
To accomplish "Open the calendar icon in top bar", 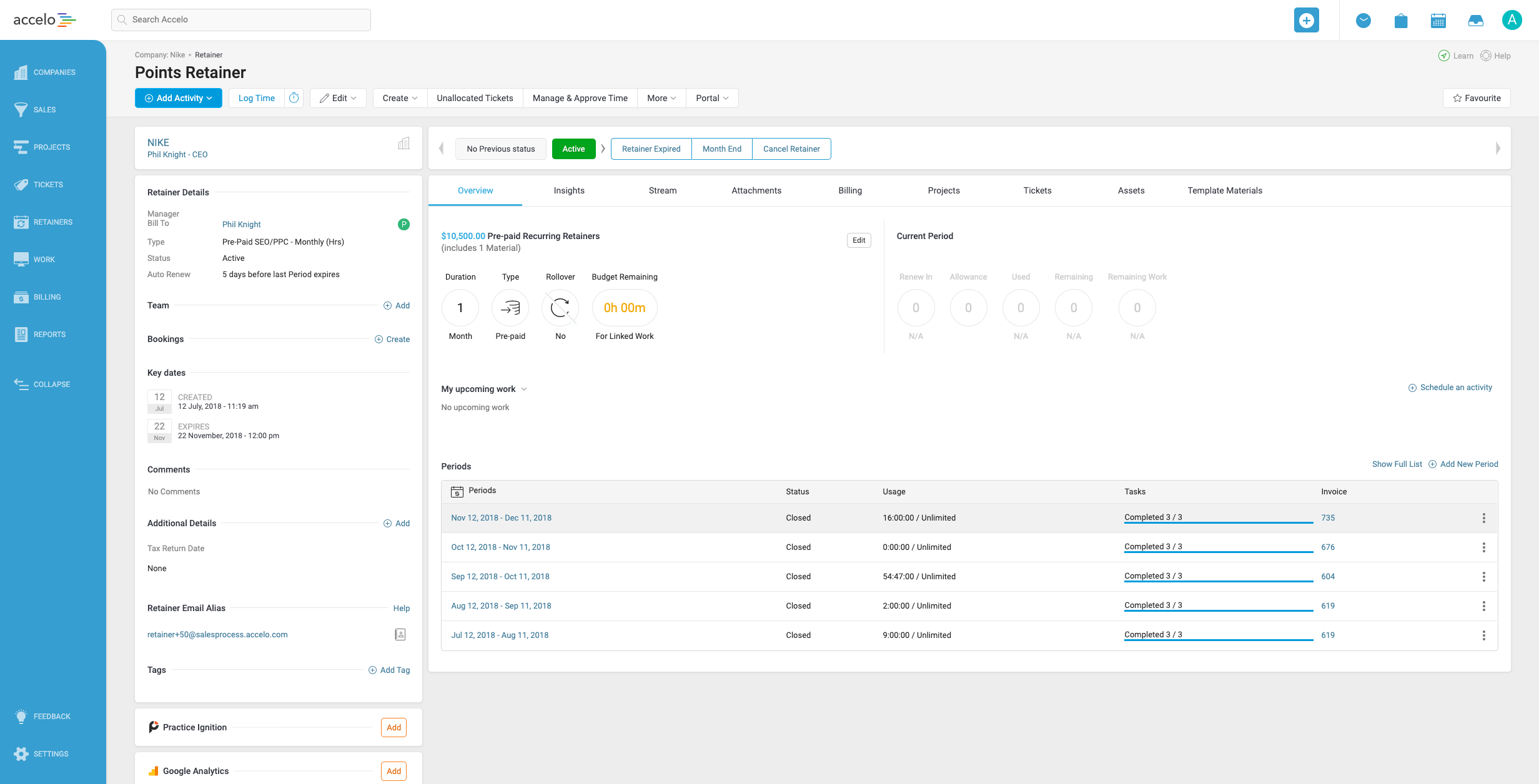I will point(1438,20).
